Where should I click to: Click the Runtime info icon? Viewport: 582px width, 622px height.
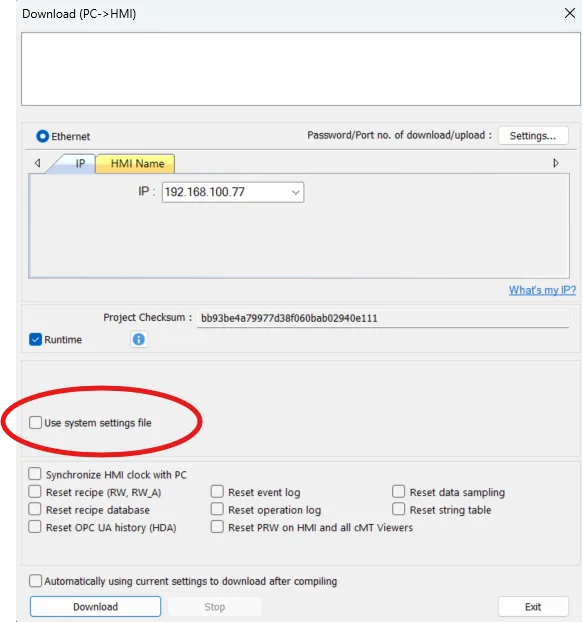(x=138, y=340)
